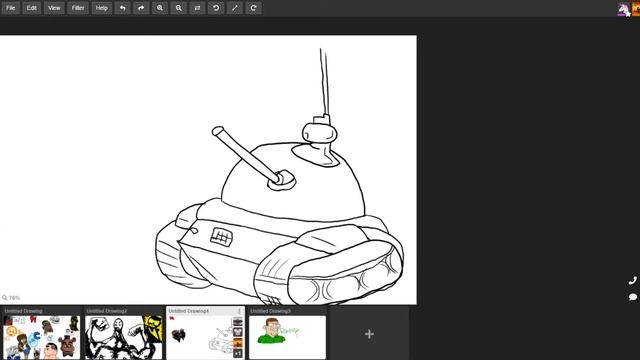This screenshot has height=360, width=640.
Task: Click the unicorn user avatar
Action: click(x=623, y=9)
